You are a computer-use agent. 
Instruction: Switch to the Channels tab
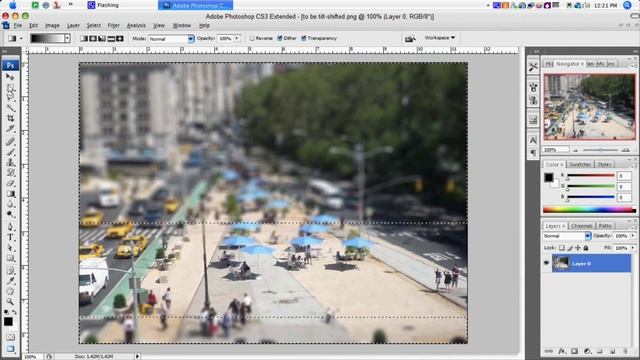pyautogui.click(x=582, y=226)
